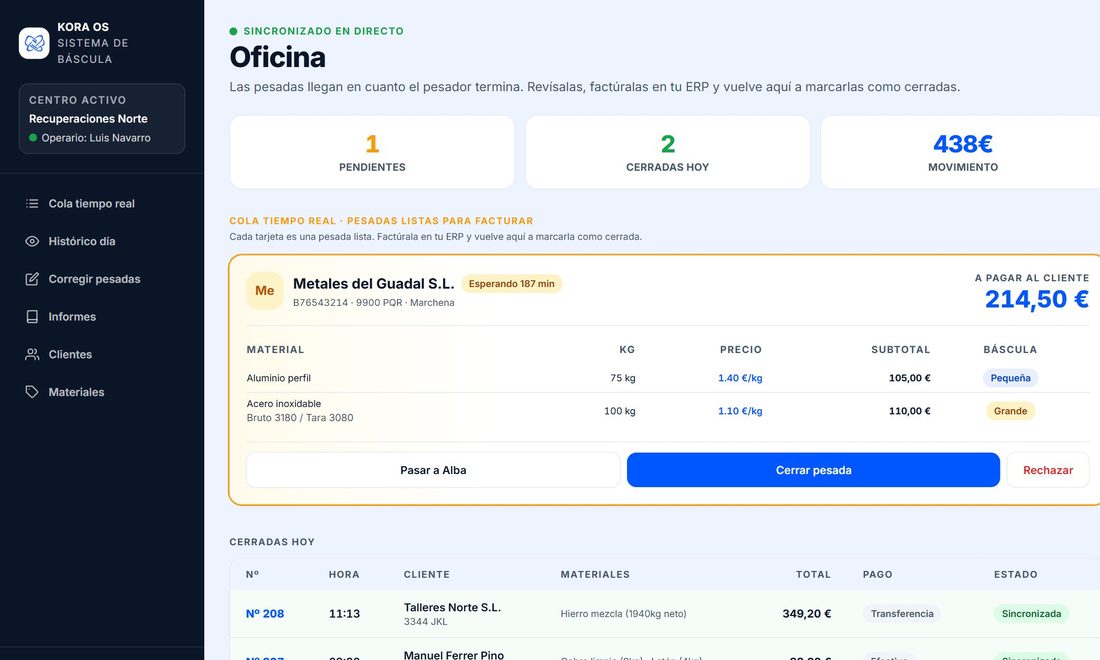
Task: Click Hierro mezcla (1940kg neto) cell
Action: point(623,614)
